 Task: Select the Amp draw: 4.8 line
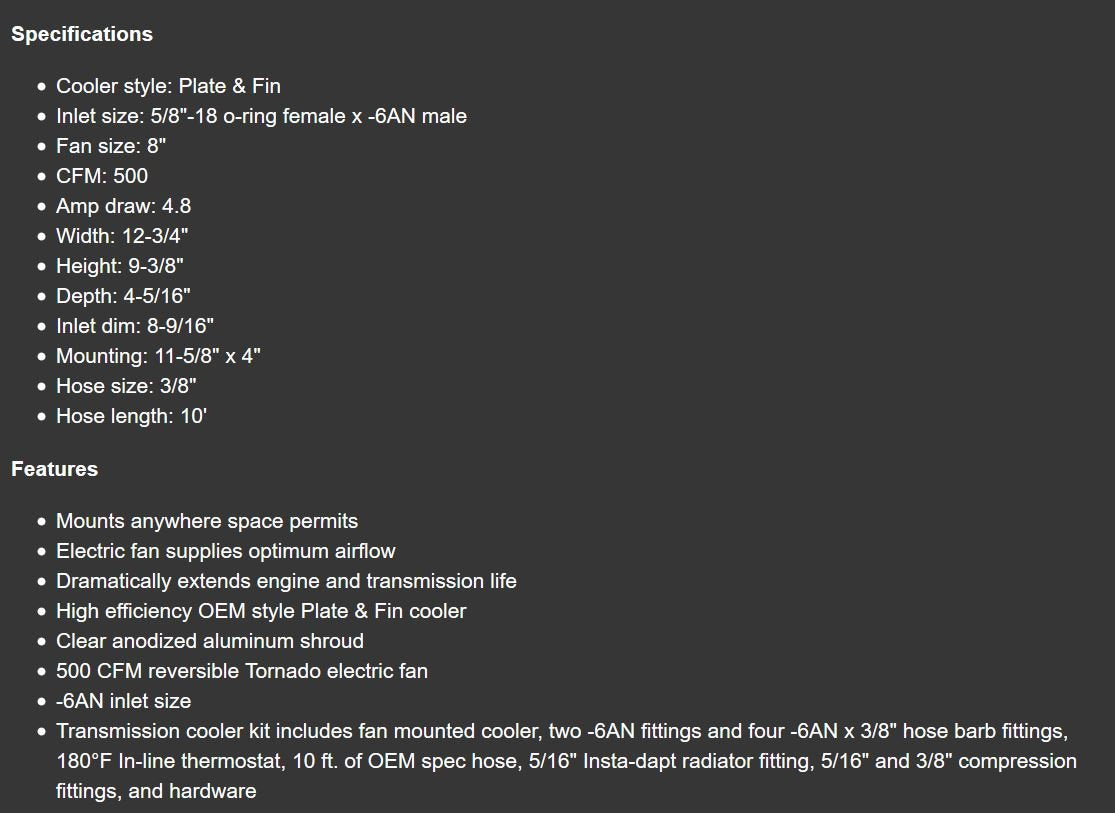coord(123,206)
